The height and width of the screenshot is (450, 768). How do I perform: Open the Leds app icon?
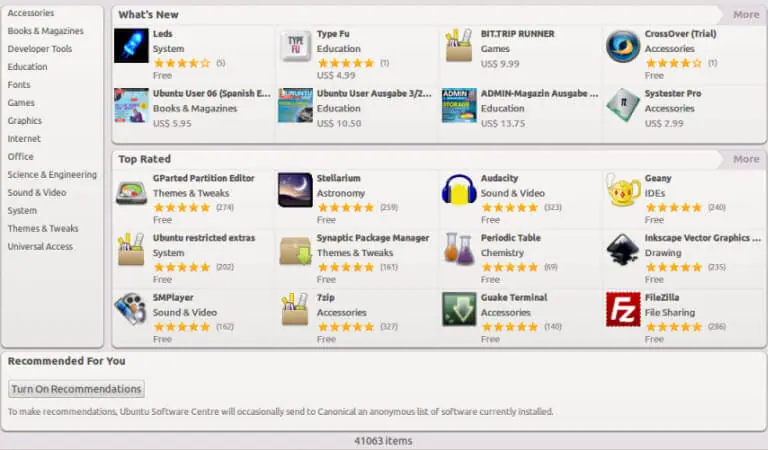click(131, 46)
